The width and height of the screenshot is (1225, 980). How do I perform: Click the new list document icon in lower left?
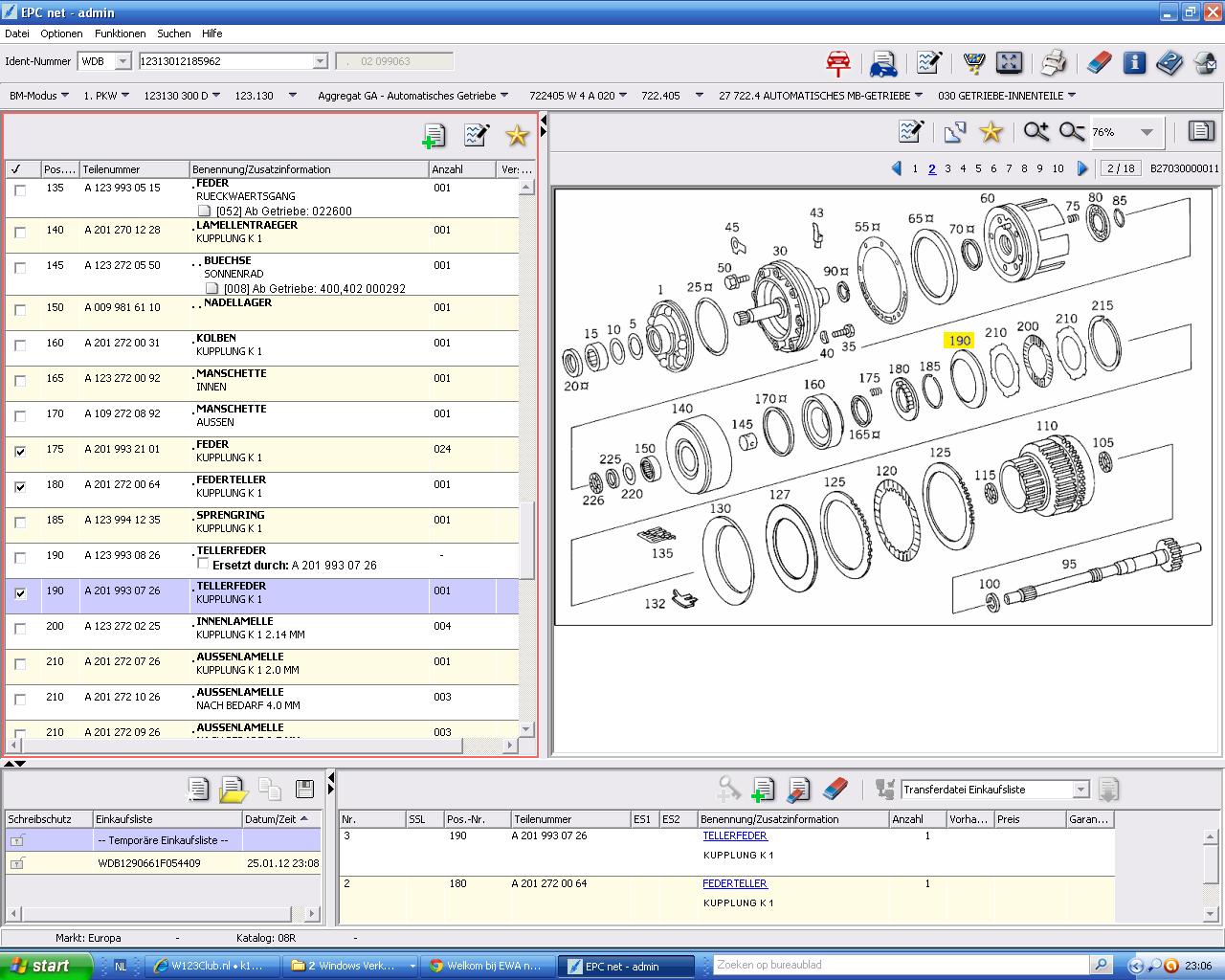point(198,789)
